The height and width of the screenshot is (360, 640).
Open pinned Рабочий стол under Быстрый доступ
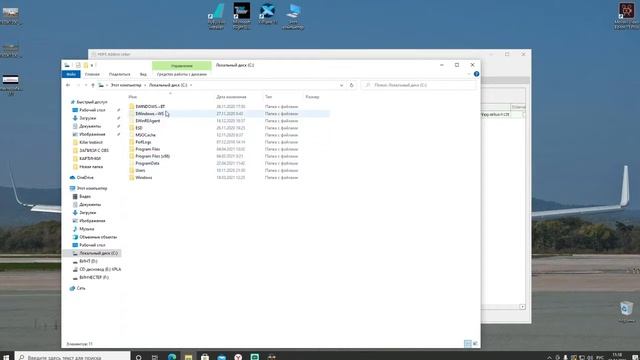pyautogui.click(x=89, y=110)
